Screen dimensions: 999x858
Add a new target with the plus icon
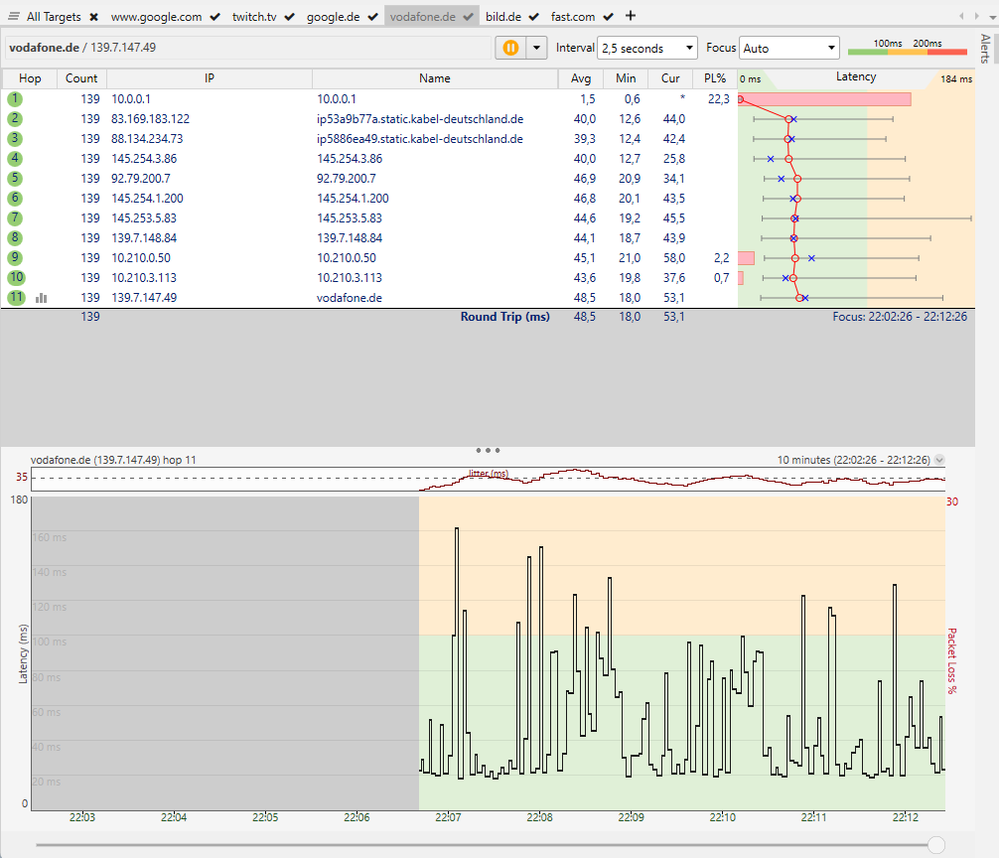630,16
